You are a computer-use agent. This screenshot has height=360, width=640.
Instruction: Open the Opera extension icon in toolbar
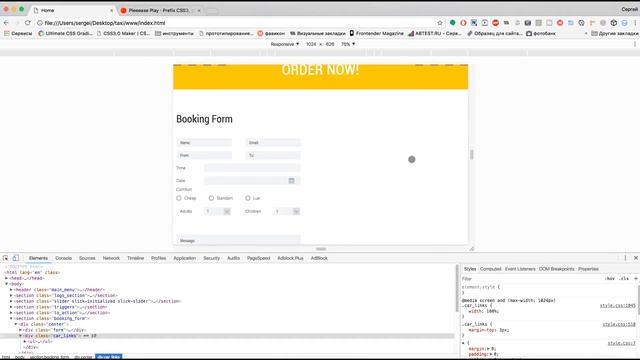click(463, 23)
